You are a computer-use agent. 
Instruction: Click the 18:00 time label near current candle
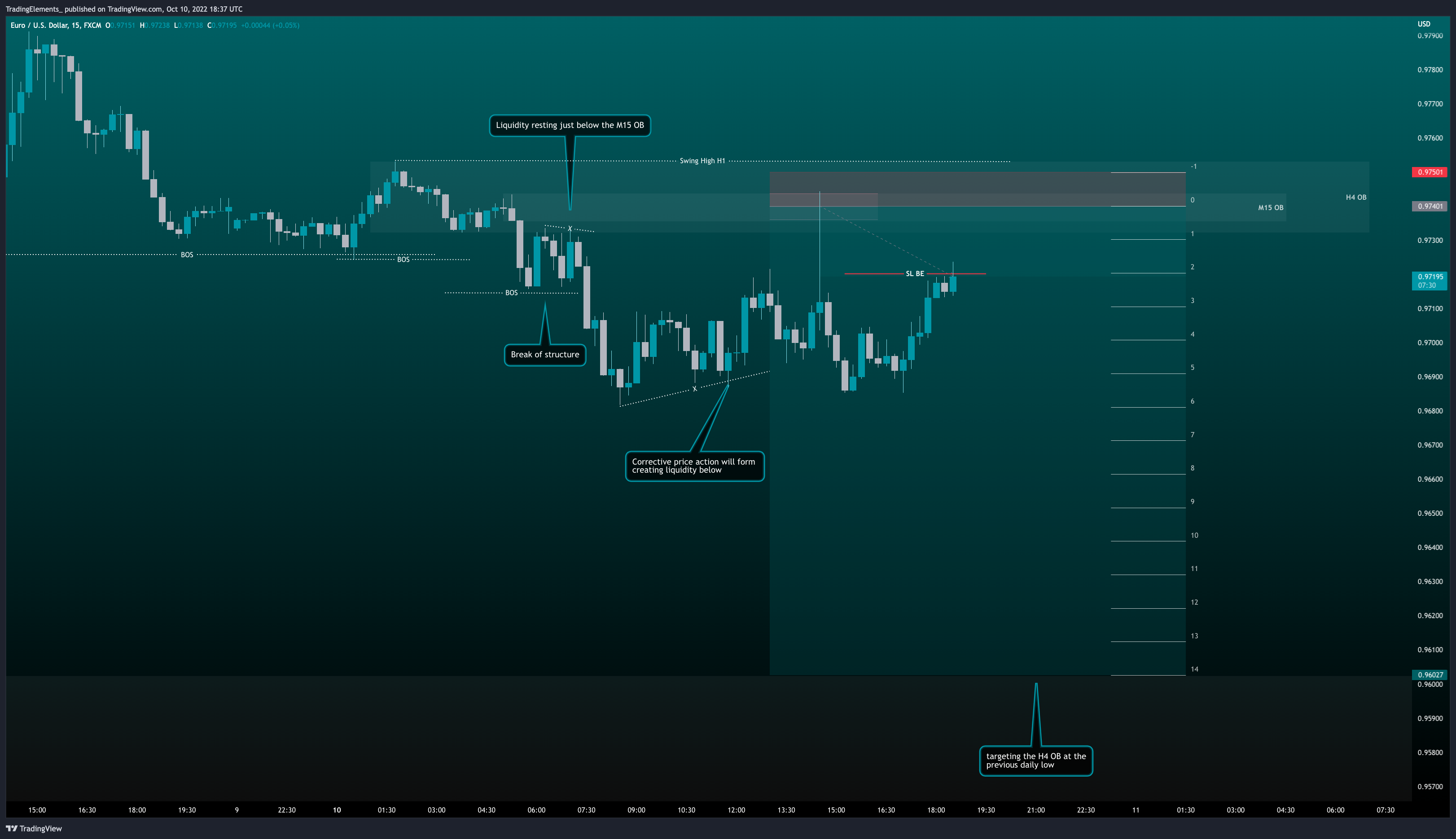coord(936,810)
